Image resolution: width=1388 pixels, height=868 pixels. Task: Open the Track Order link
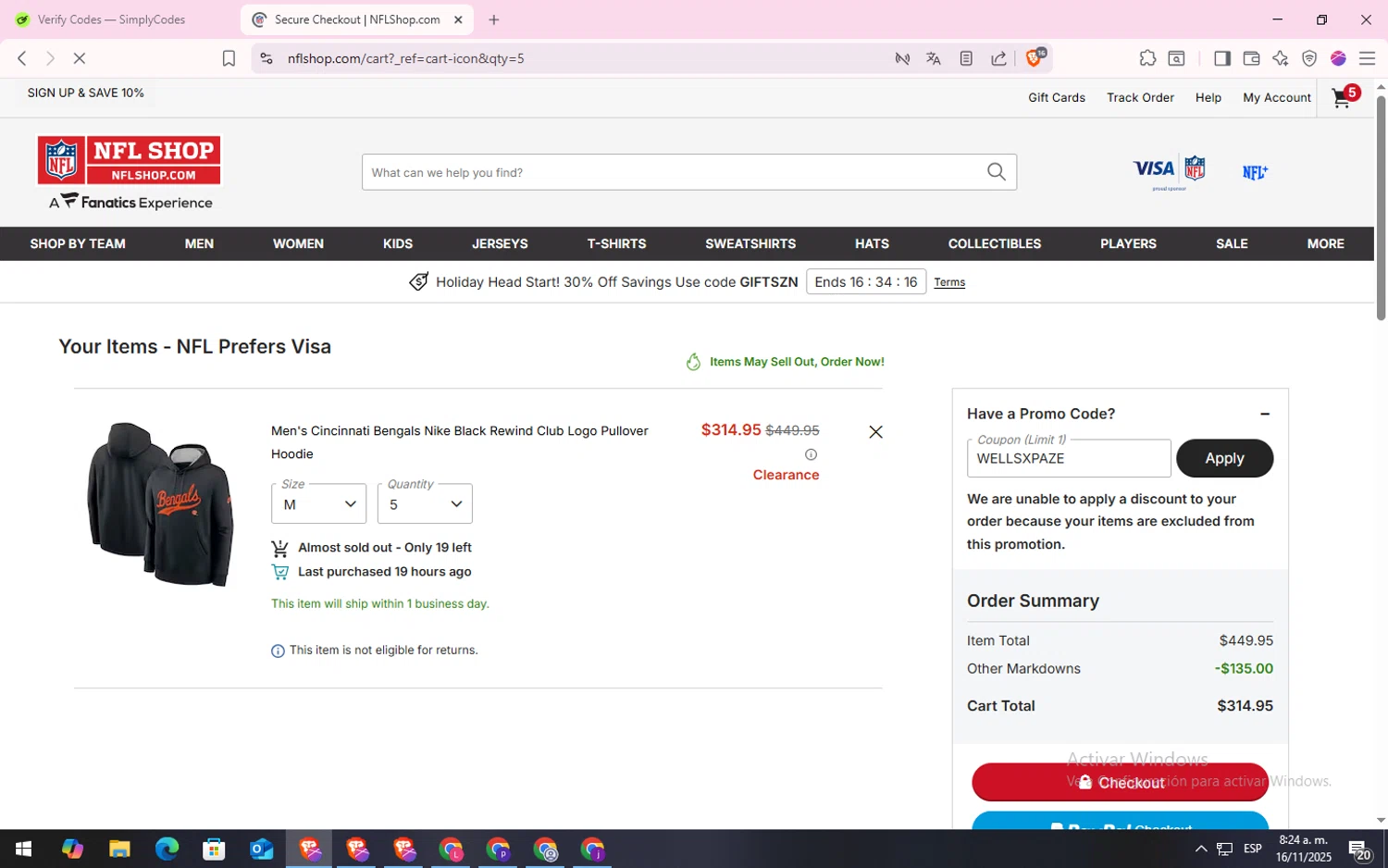pyautogui.click(x=1140, y=97)
